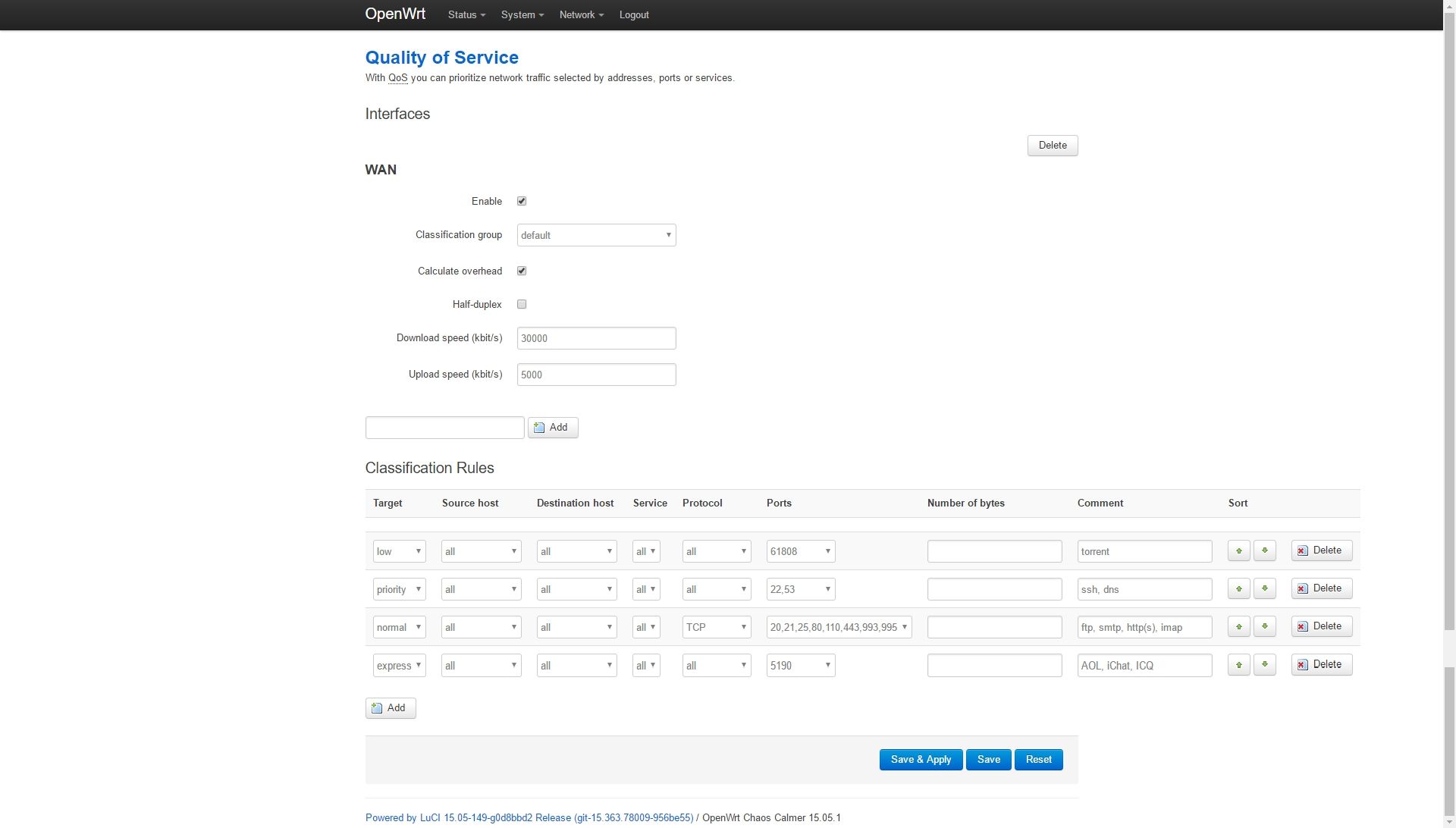
Task: Open the TCP protocol dropdown
Action: 717,627
